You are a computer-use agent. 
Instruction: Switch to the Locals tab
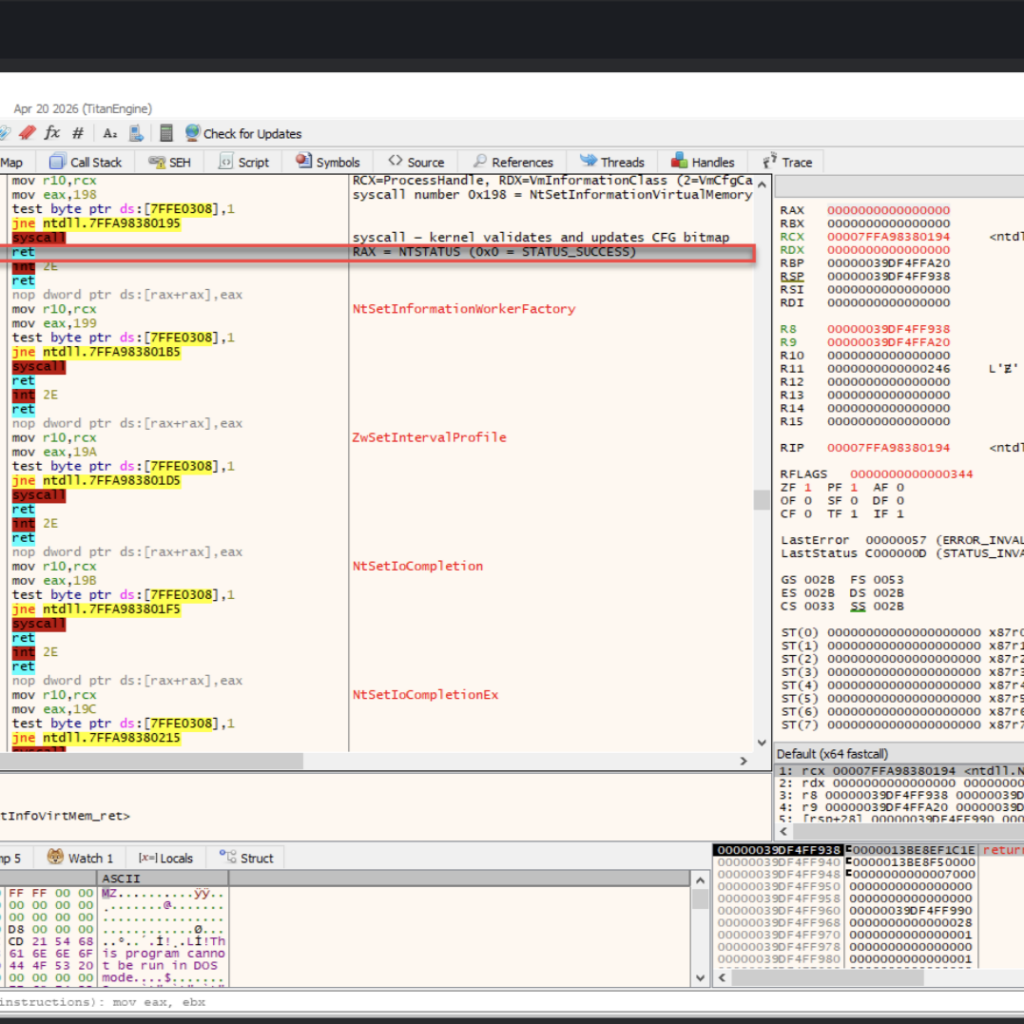pos(166,857)
